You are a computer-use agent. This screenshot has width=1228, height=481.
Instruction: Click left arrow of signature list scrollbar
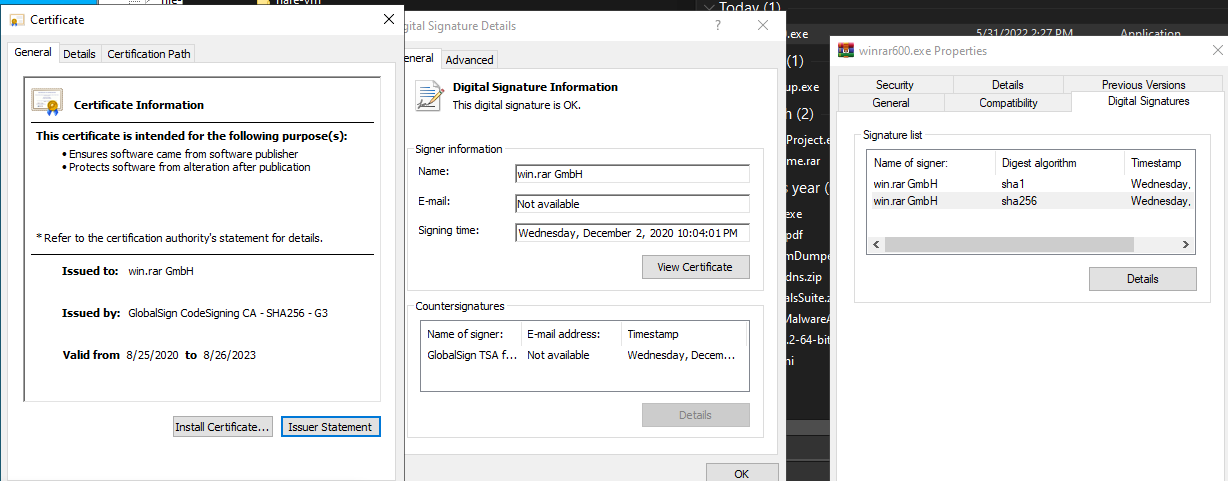[876, 244]
